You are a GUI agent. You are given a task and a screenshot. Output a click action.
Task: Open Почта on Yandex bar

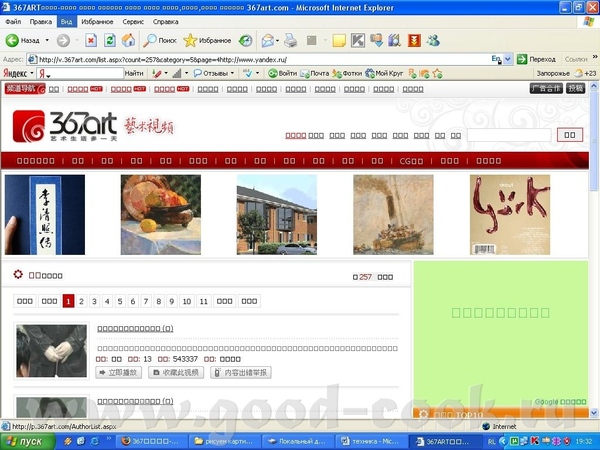[x=315, y=73]
